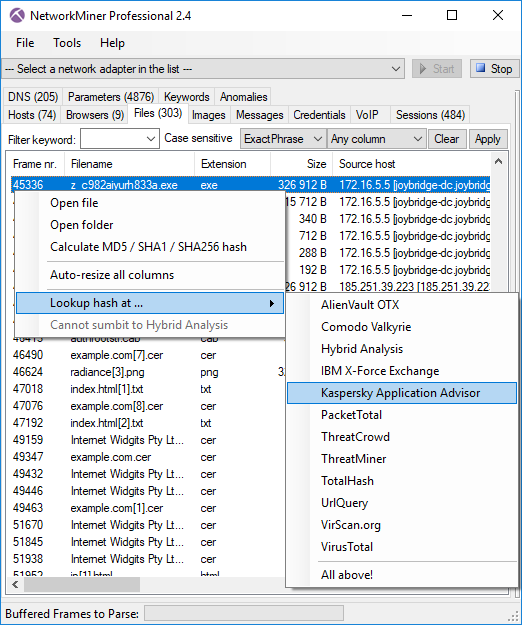This screenshot has height=625, width=522.
Task: Select the index.html[2].txt row
Action: [x=148, y=423]
